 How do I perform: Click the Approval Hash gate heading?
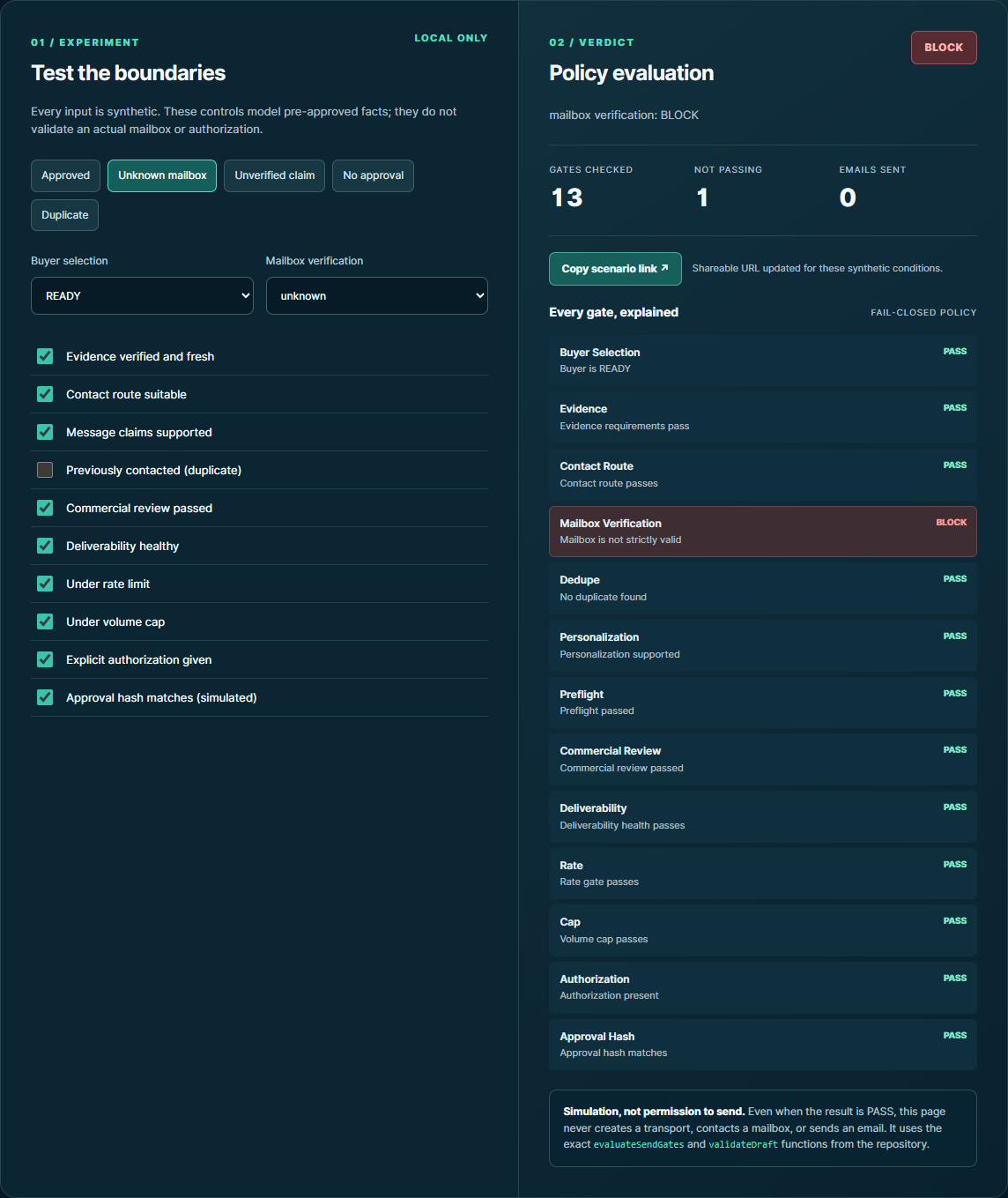[597, 1037]
